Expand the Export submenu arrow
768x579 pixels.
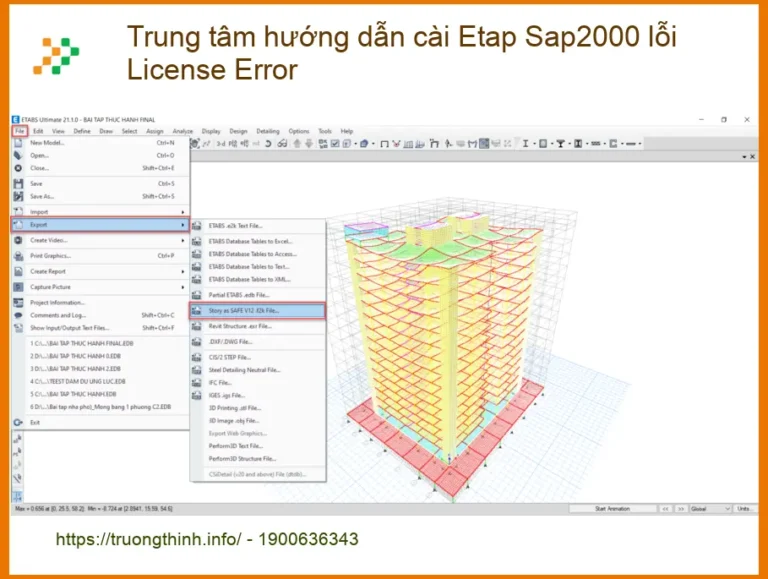click(x=183, y=225)
